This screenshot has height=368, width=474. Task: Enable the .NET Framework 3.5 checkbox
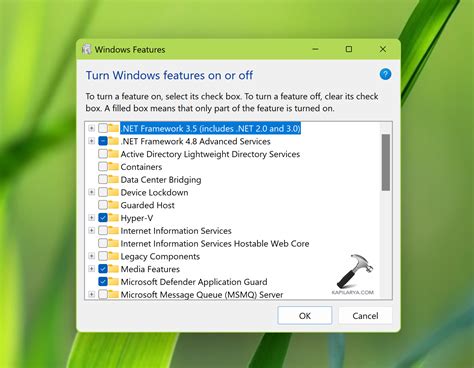[103, 128]
